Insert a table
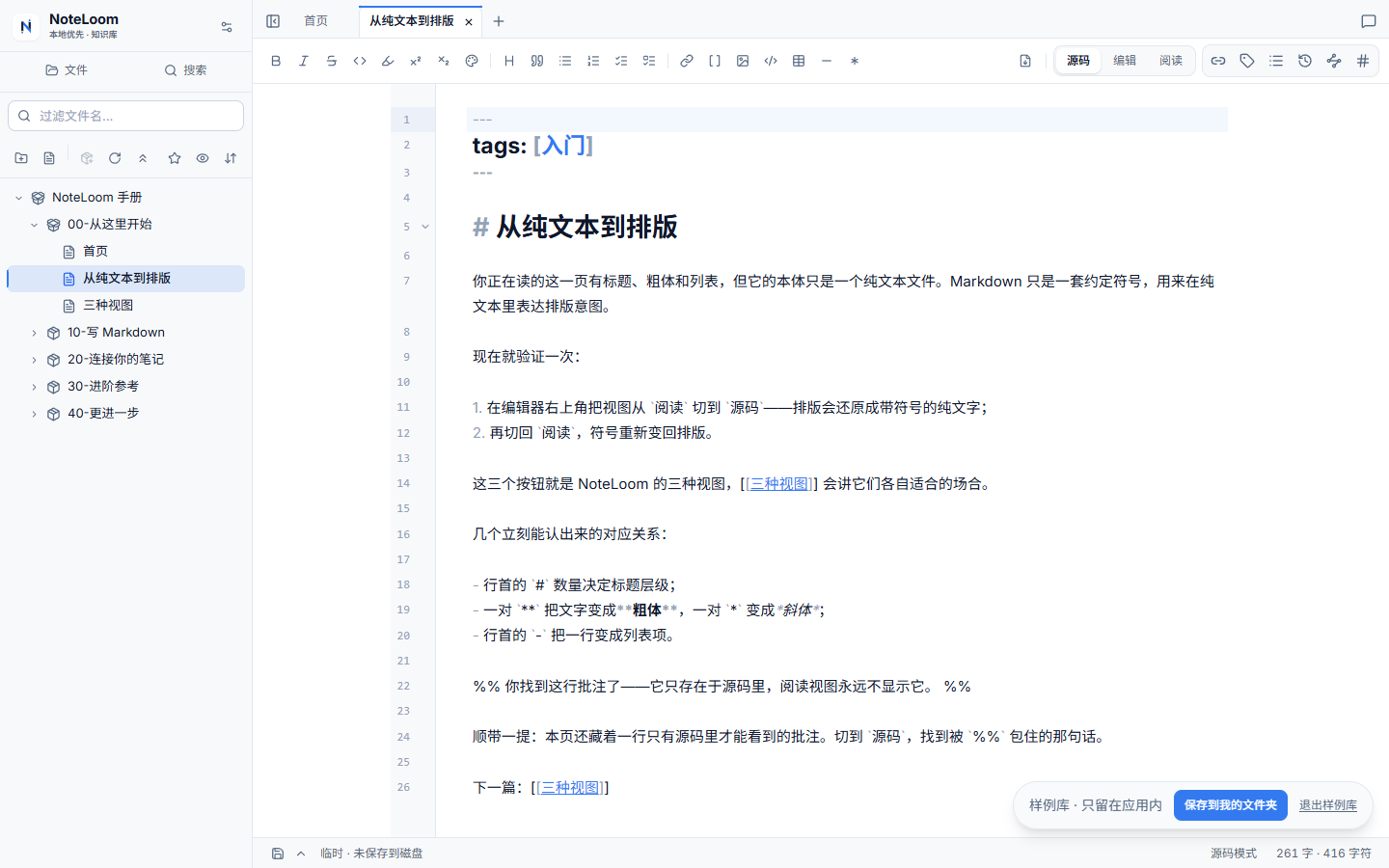1389x868 pixels. [x=799, y=61]
